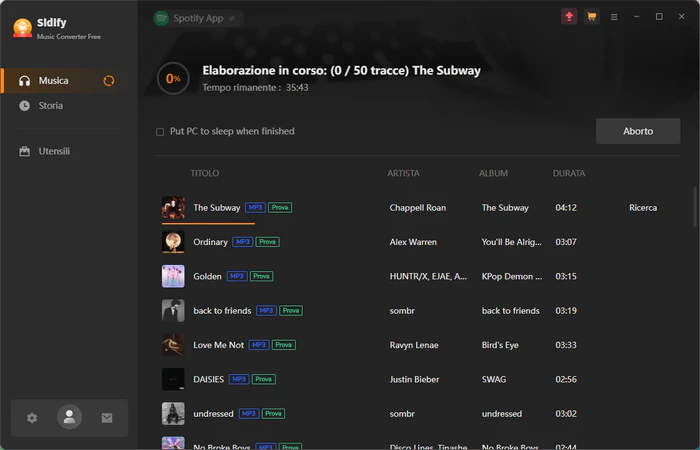Viewport: 700px width, 450px height.
Task: Click the orange converting spinner icon
Action: point(108,81)
